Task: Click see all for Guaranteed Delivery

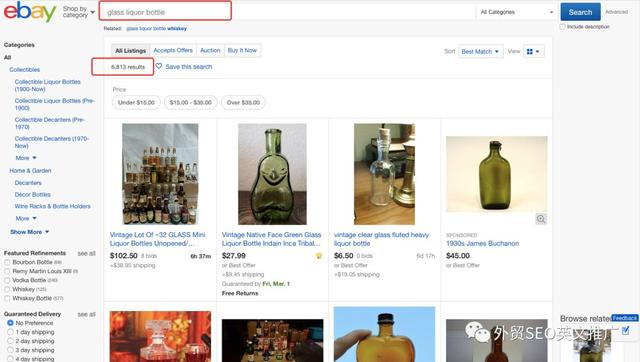Action: 86,314
